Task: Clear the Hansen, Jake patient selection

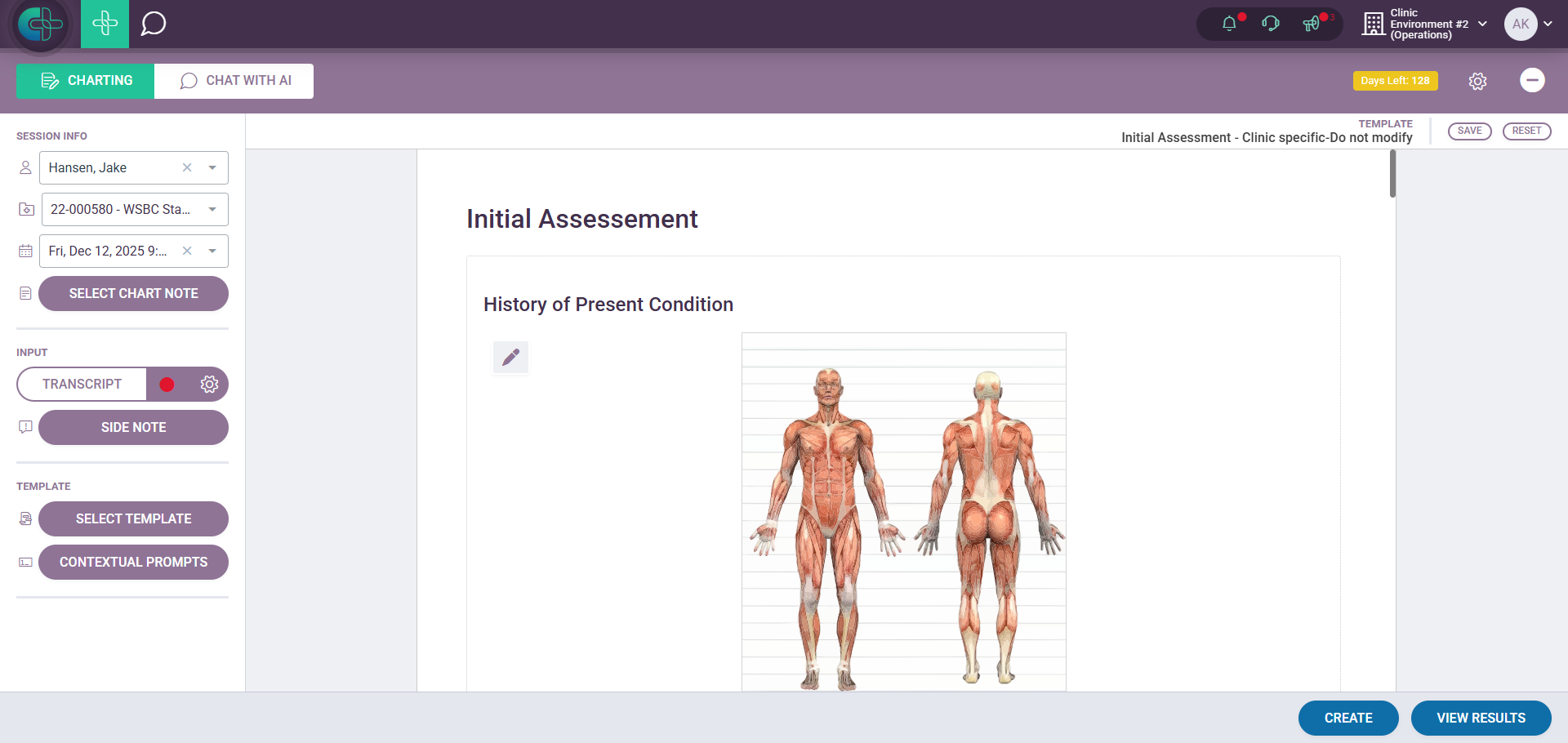Action: 187,168
